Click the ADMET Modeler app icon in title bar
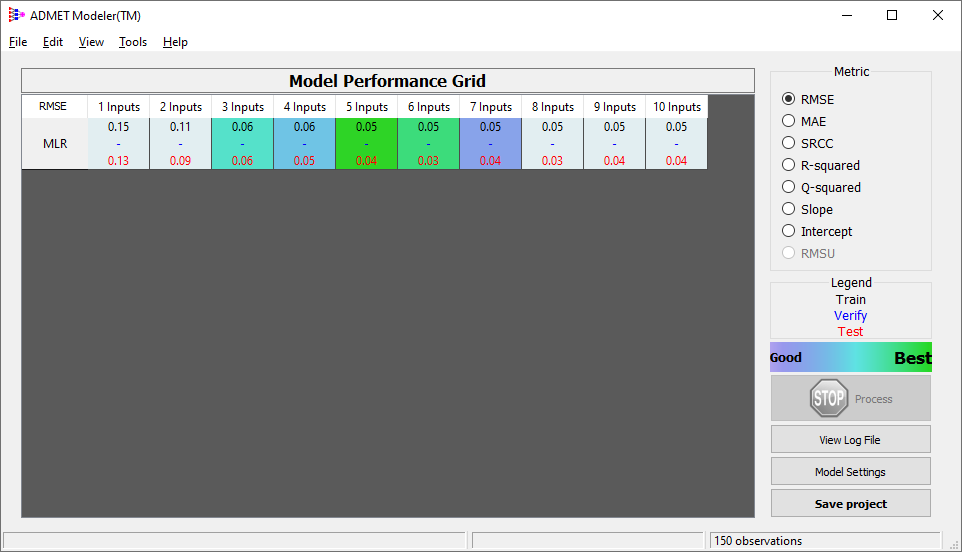The image size is (962, 552). (16, 15)
